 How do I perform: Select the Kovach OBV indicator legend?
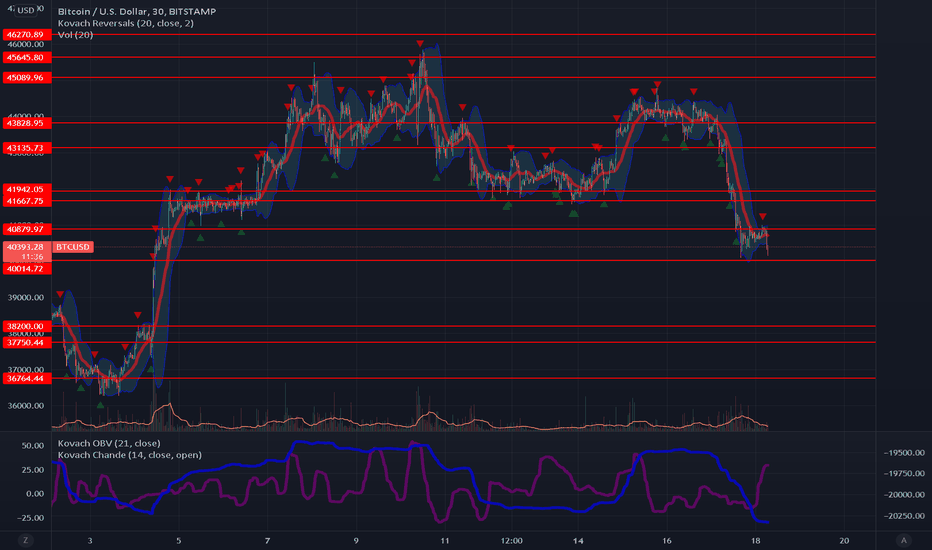coord(109,443)
